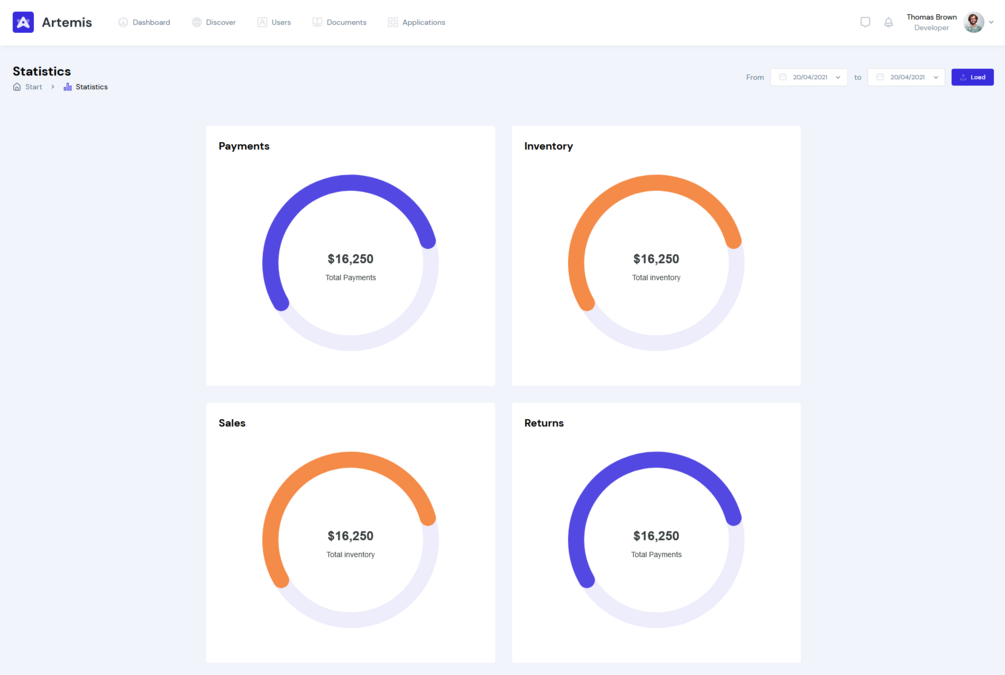Click Total Payments label in Payments card
Screen dimensions: 1005x675
pyautogui.click(x=351, y=278)
